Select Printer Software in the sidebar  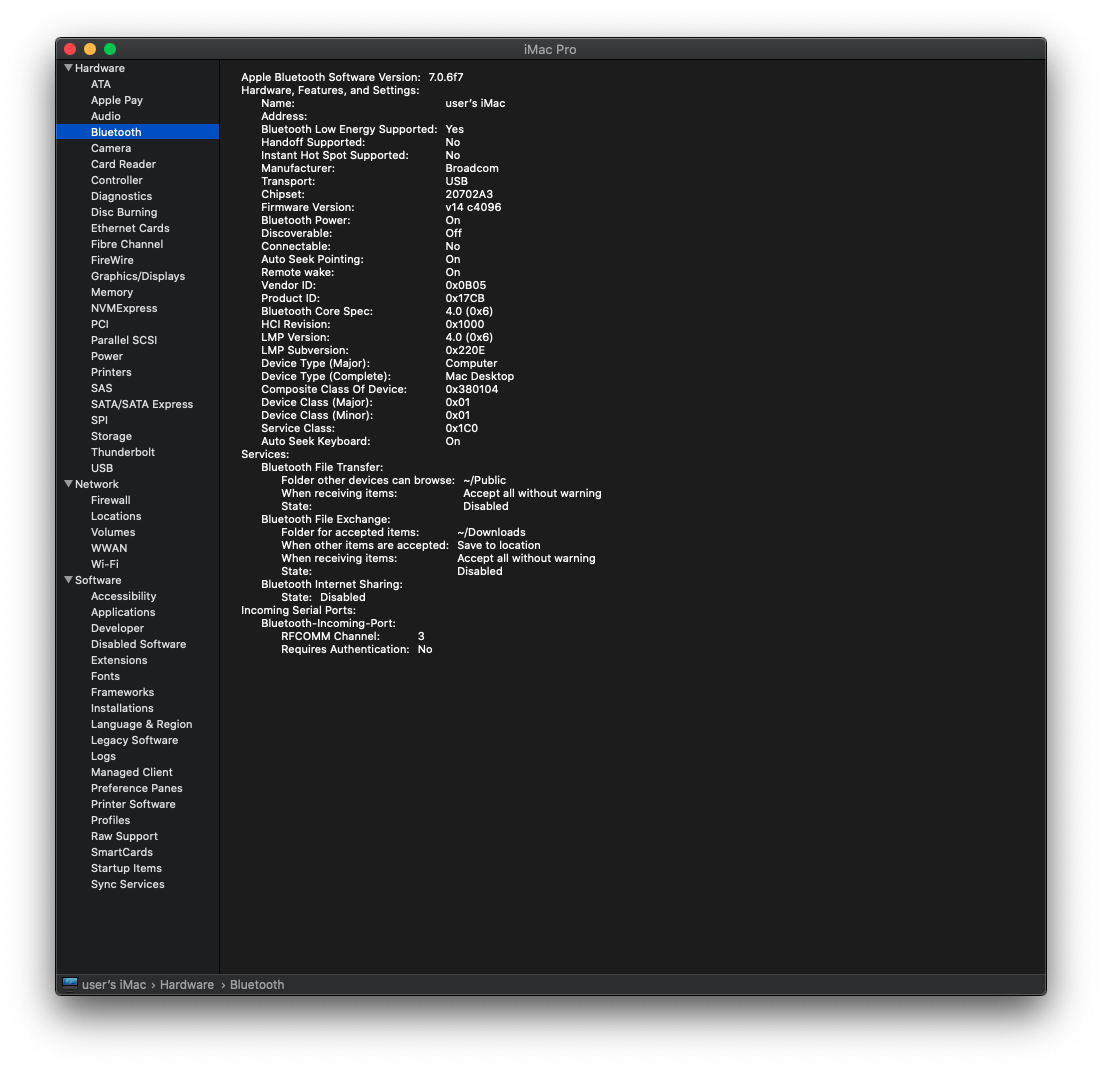point(133,804)
